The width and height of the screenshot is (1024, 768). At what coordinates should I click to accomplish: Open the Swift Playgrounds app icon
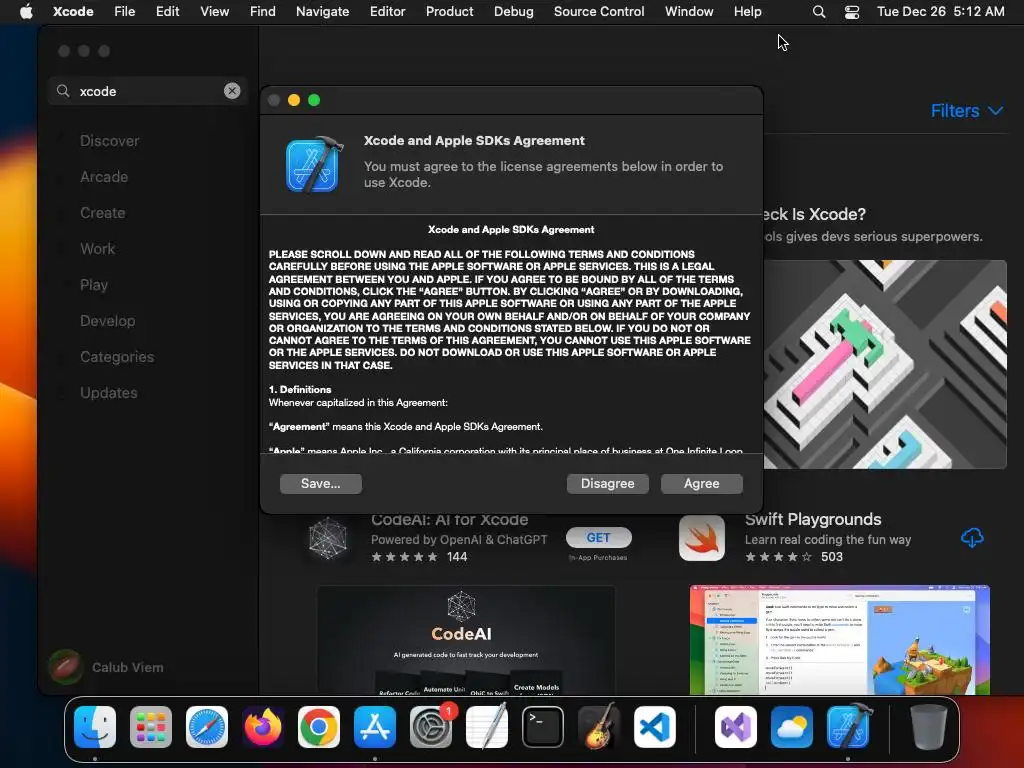pyautogui.click(x=701, y=538)
